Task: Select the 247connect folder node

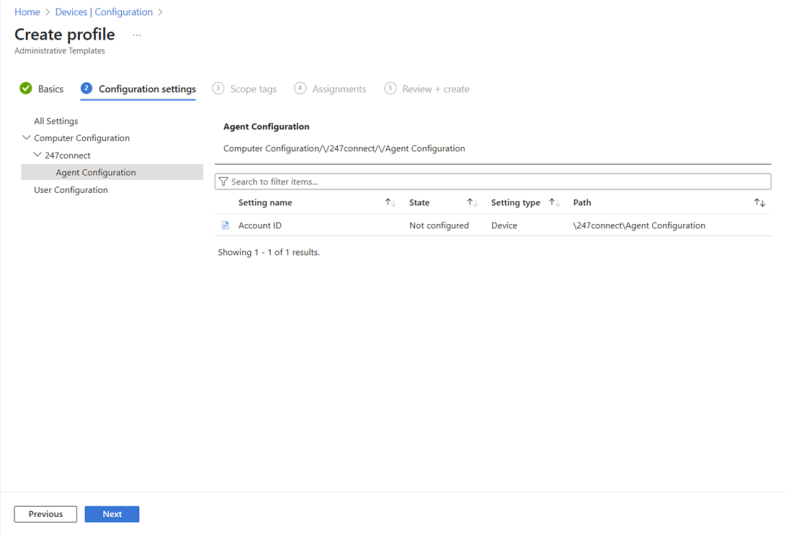Action: click(x=68, y=155)
